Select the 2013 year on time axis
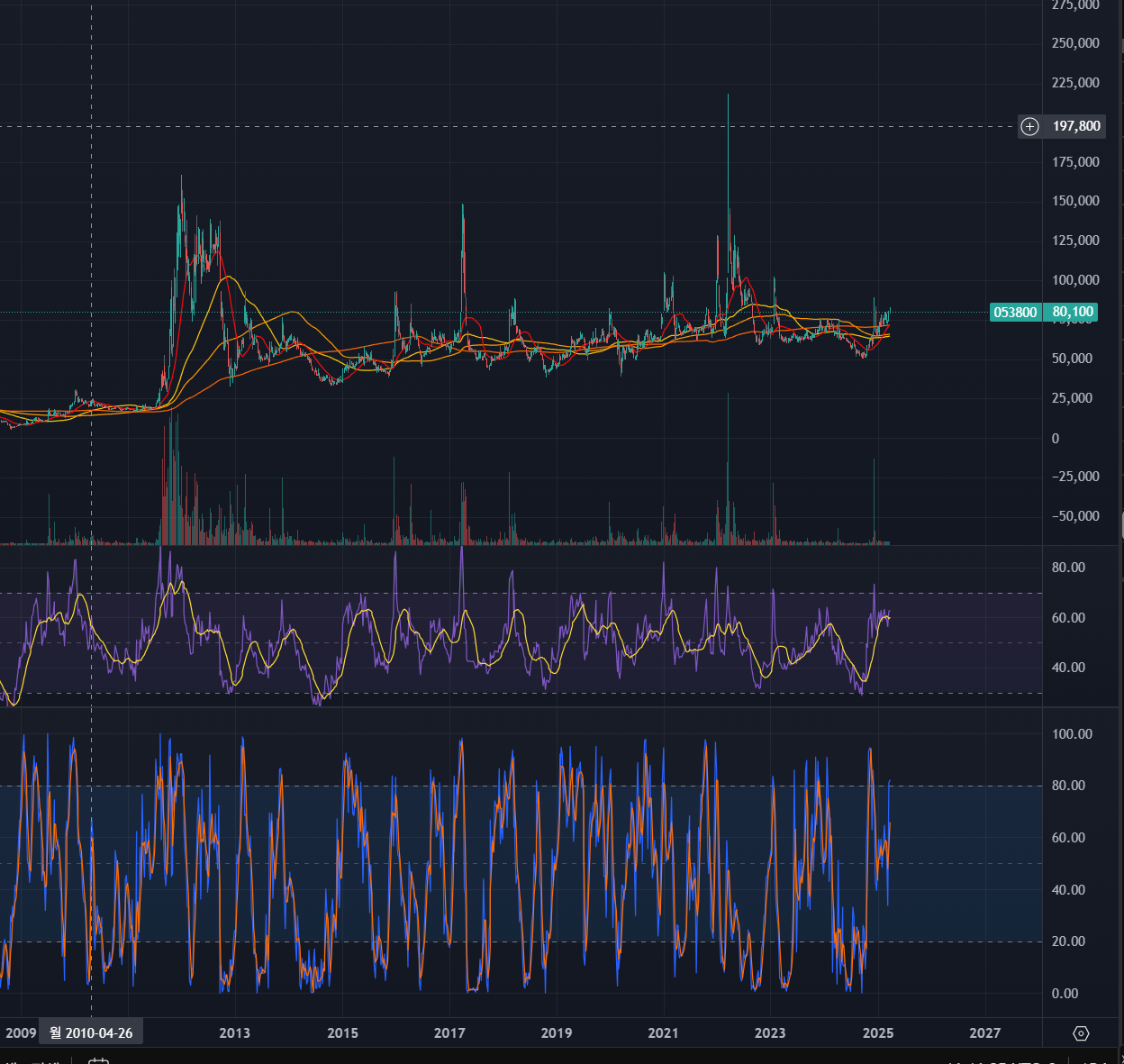Screen dimensions: 1124x1064 point(234,1033)
